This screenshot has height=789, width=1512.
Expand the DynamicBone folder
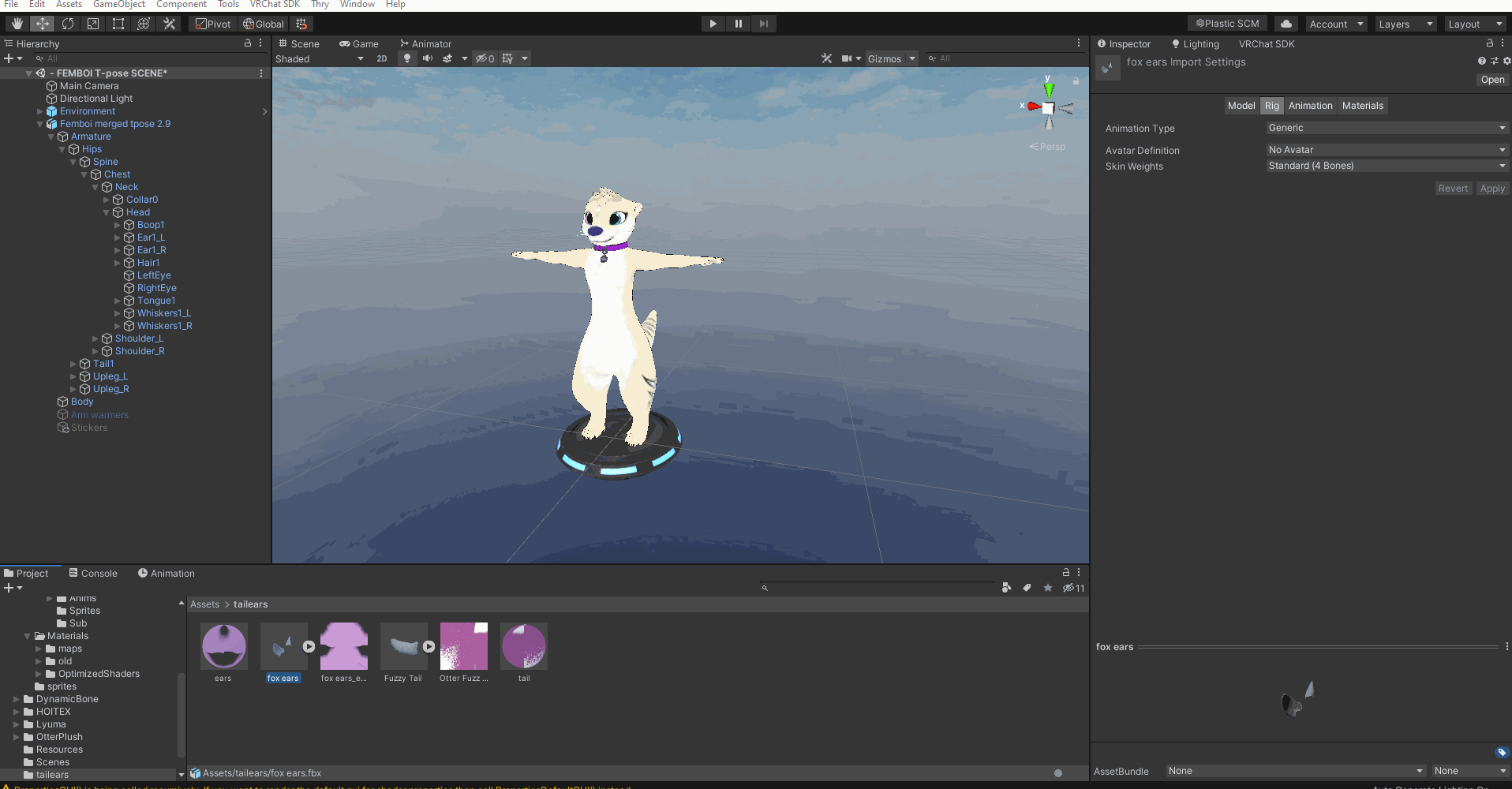tap(17, 699)
